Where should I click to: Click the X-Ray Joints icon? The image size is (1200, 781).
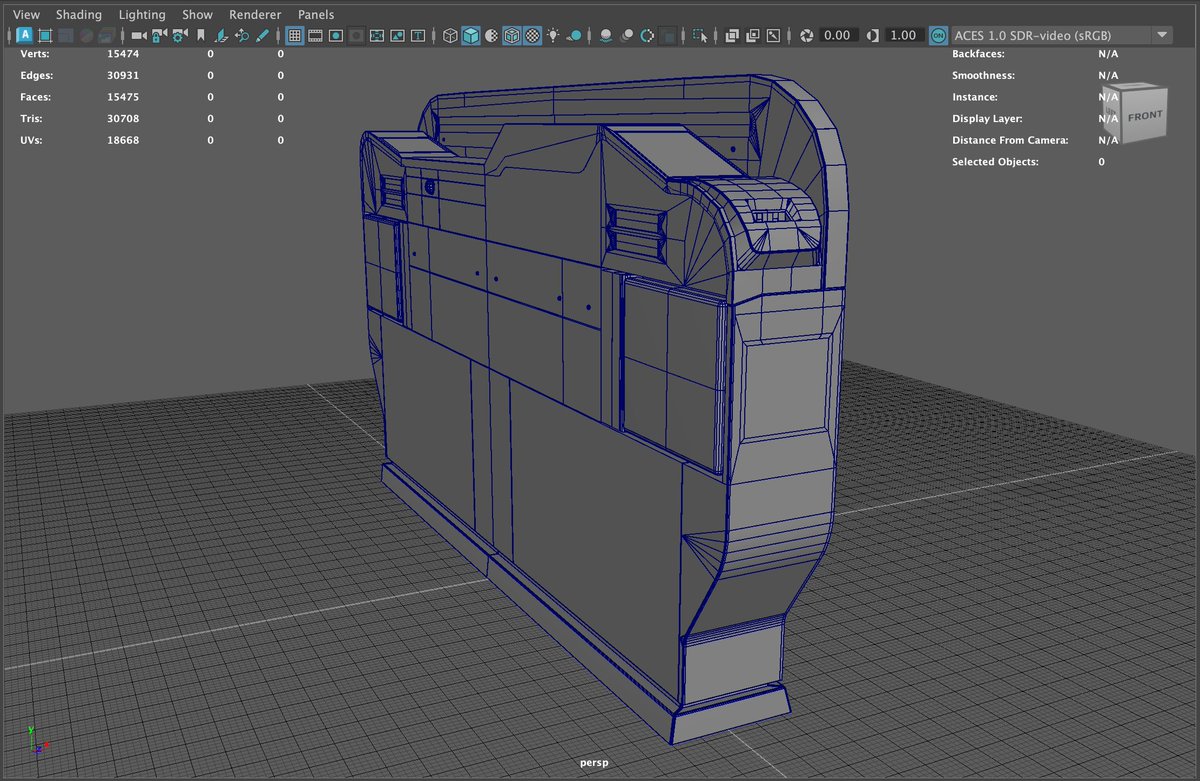773,35
